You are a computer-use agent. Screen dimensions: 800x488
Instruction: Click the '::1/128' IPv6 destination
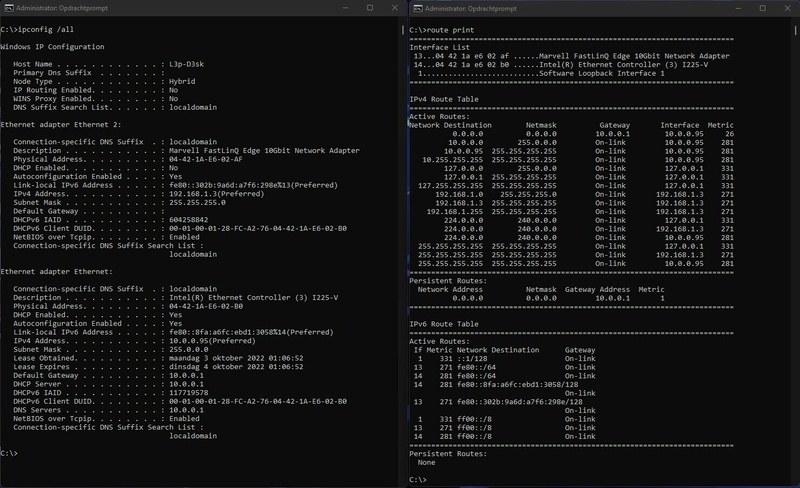472,359
